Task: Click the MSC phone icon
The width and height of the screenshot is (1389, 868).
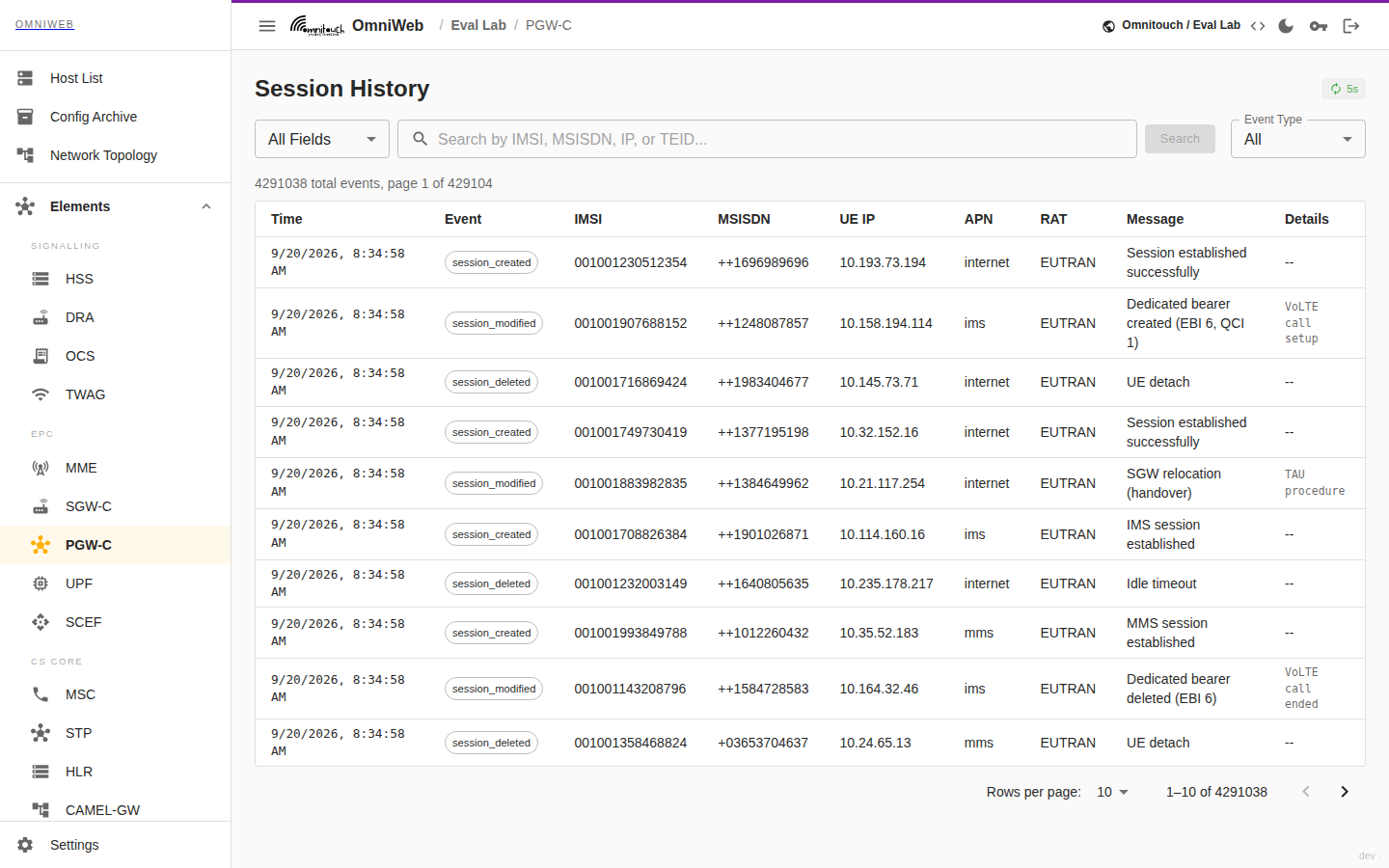Action: tap(41, 694)
